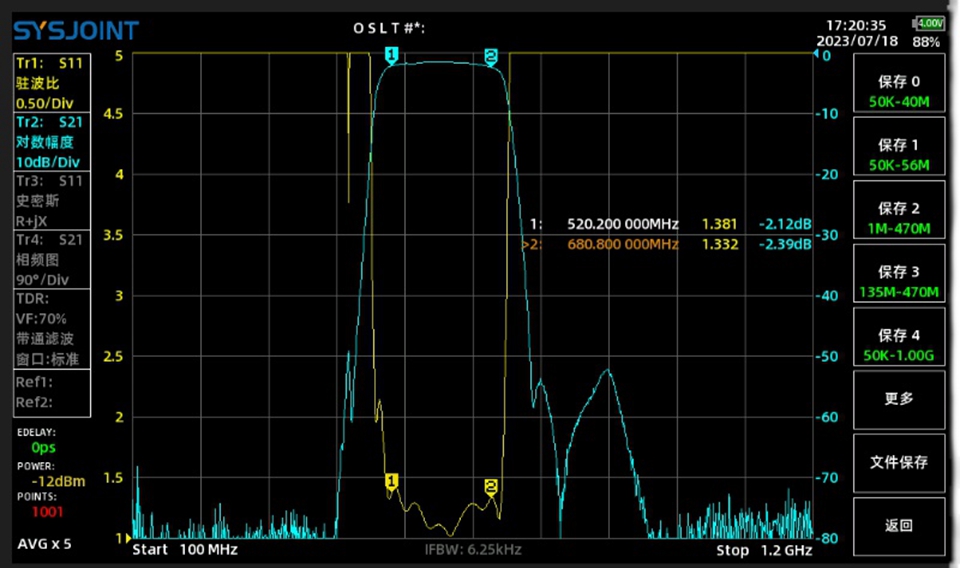
Task: Click cyan marker 2 on the S21 trace
Action: pyautogui.click(x=491, y=56)
